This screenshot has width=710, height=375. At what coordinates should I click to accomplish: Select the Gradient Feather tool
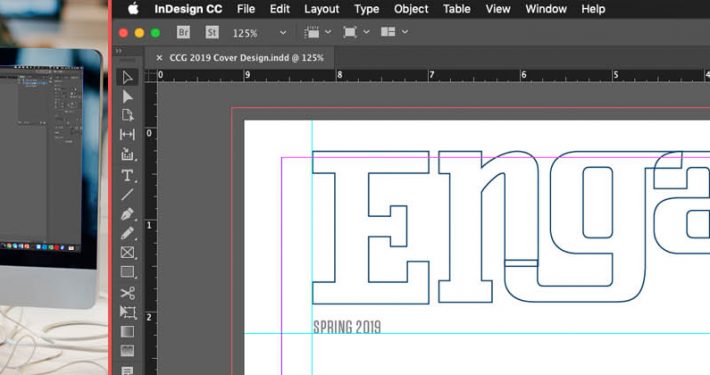pos(127,351)
